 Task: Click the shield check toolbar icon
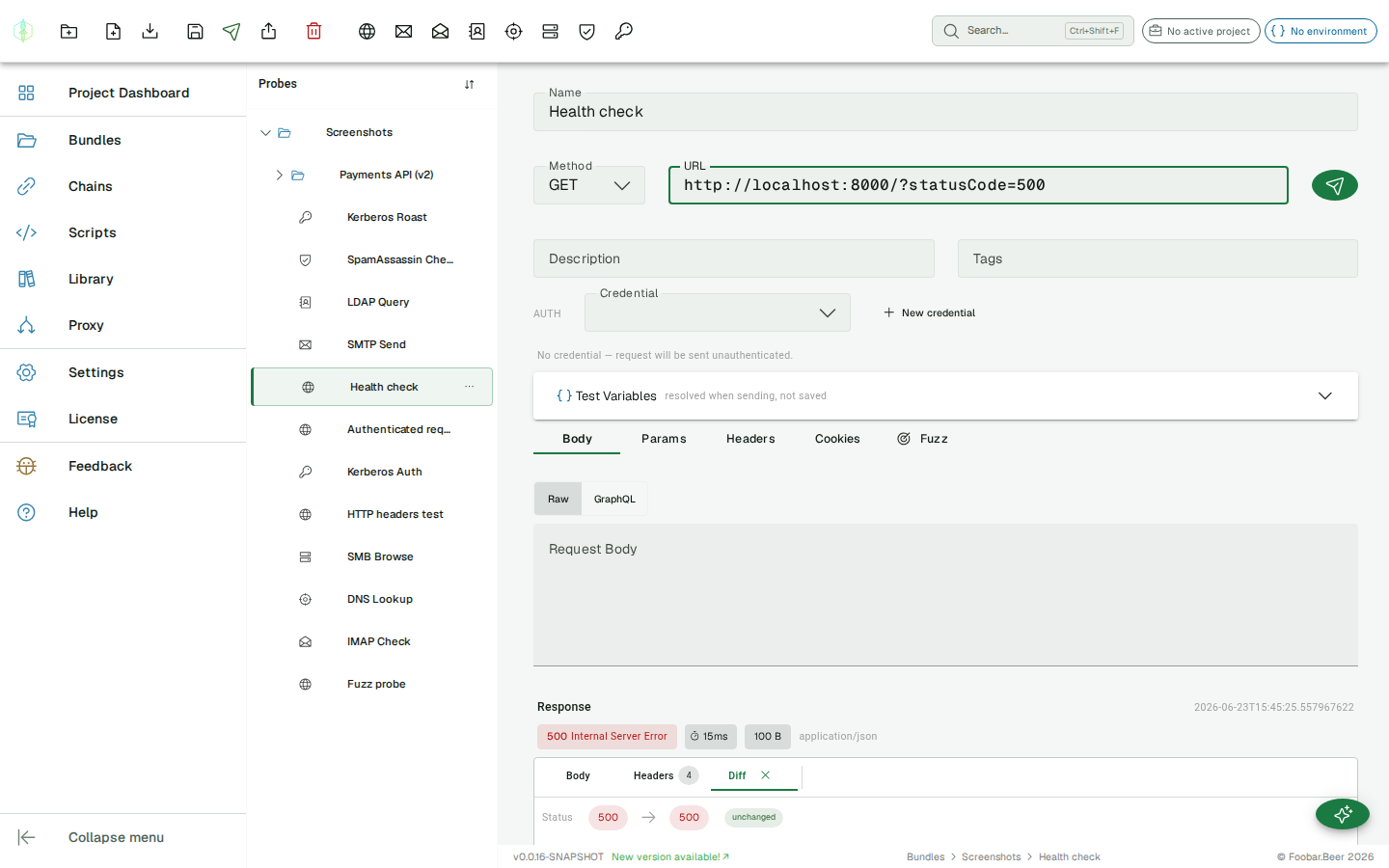pos(586,31)
